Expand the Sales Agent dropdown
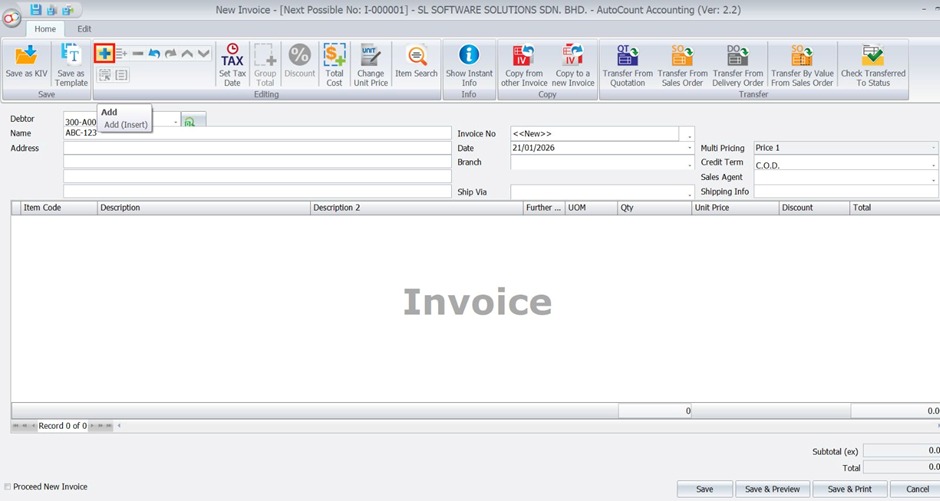 coord(933,178)
